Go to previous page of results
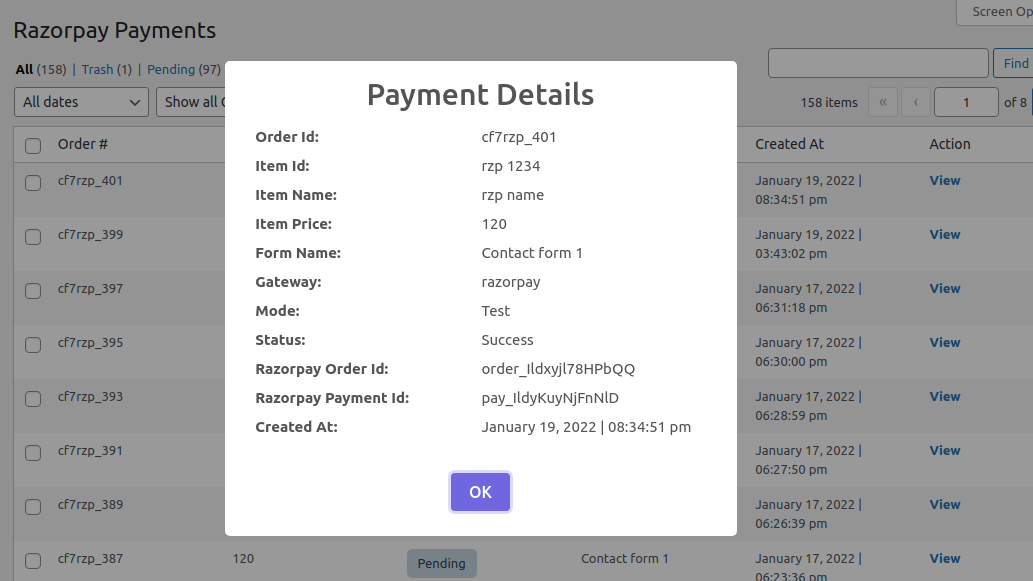1033x581 pixels. coord(916,102)
